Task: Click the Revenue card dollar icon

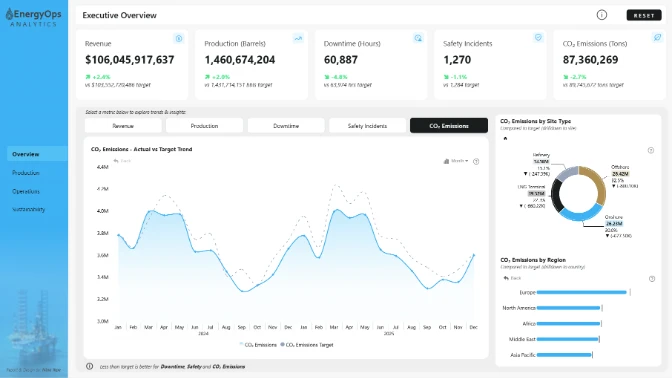Action: pyautogui.click(x=179, y=39)
